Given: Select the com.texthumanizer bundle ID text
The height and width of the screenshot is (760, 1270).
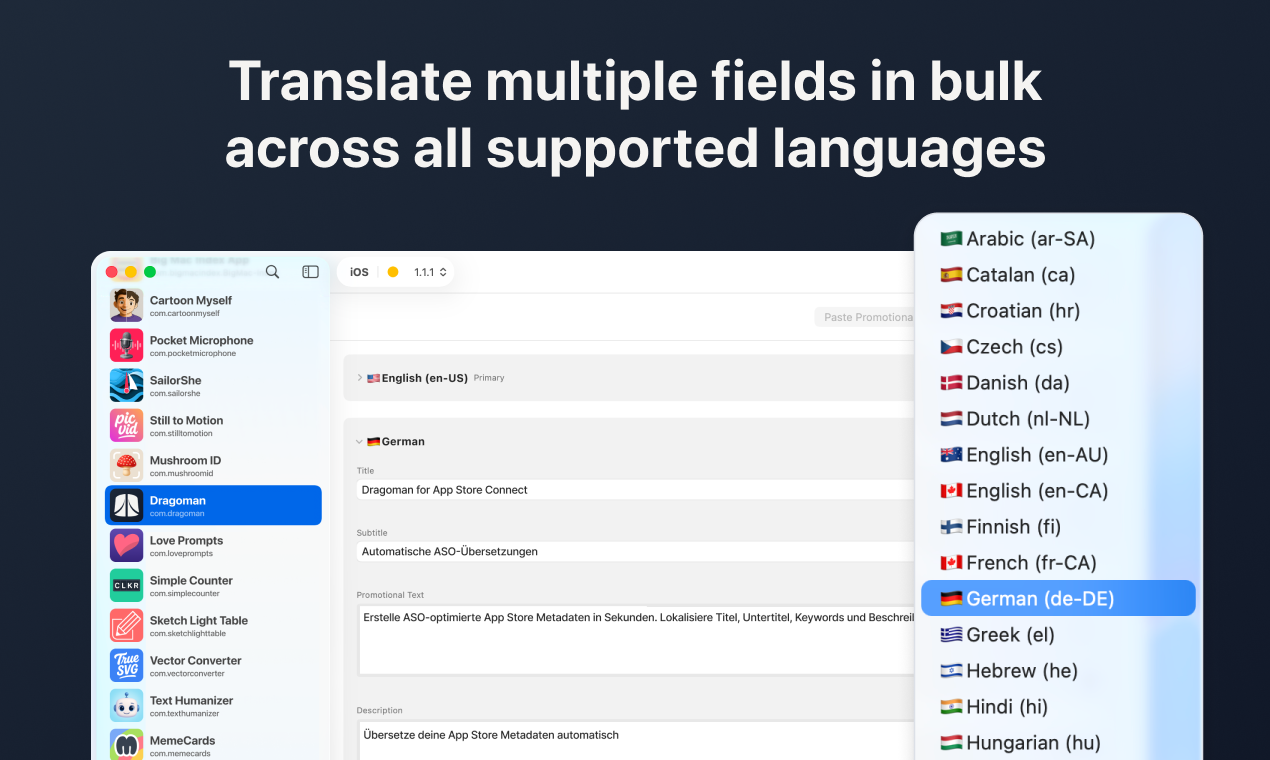Looking at the screenshot, I should tap(184, 713).
